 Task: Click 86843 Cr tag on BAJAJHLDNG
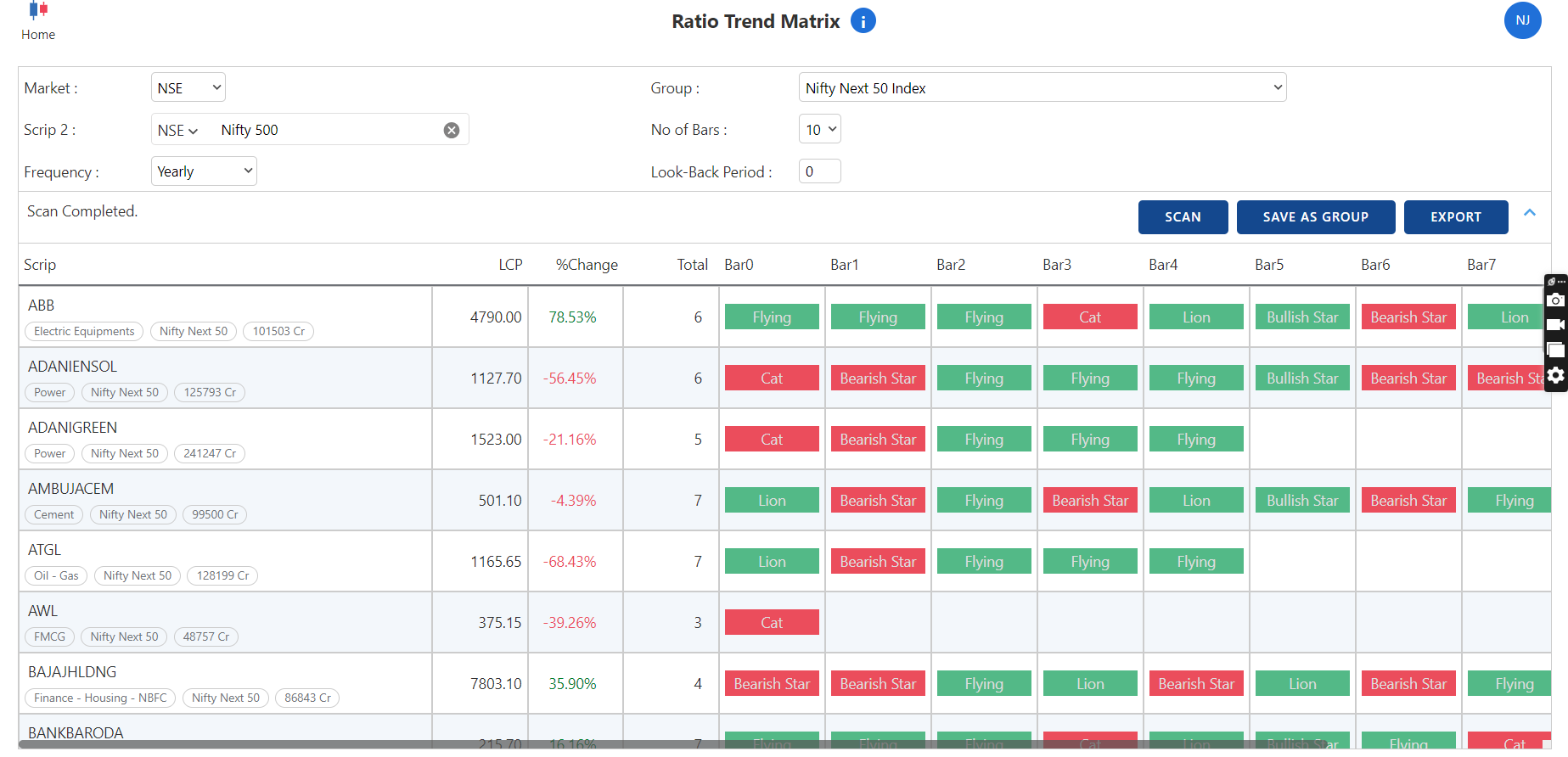307,698
